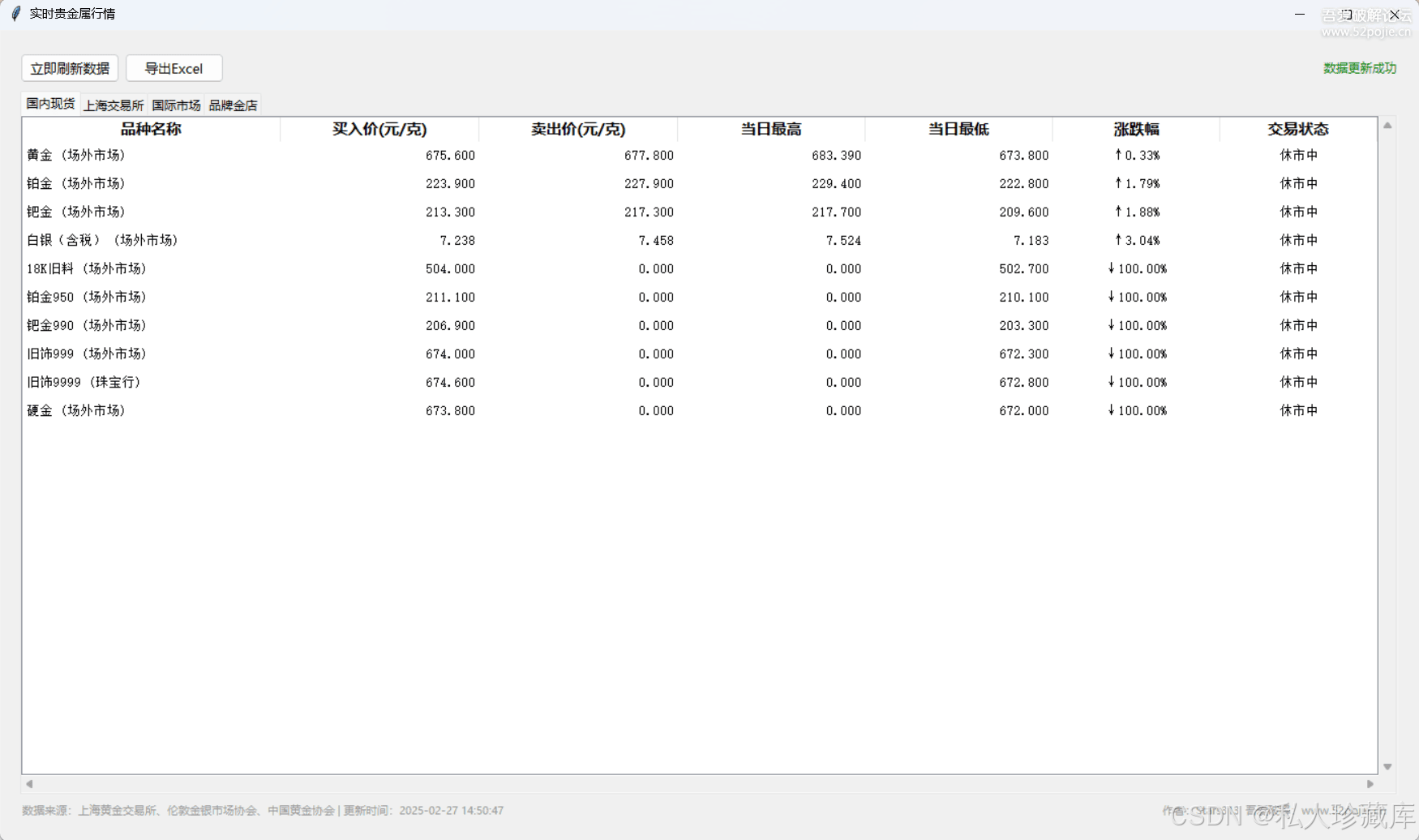
Task: Click the 铂金950 buy price 211.100
Action: [x=450, y=297]
